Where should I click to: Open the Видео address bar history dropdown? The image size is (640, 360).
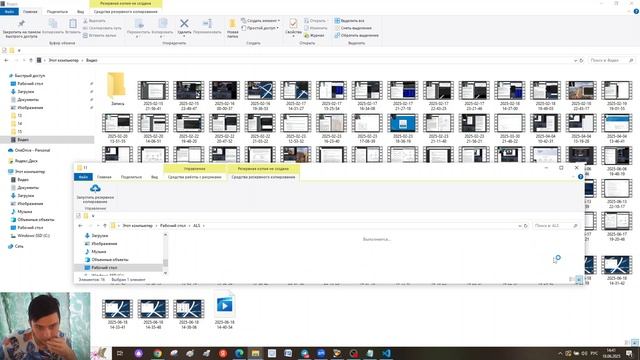pyautogui.click(x=576, y=60)
